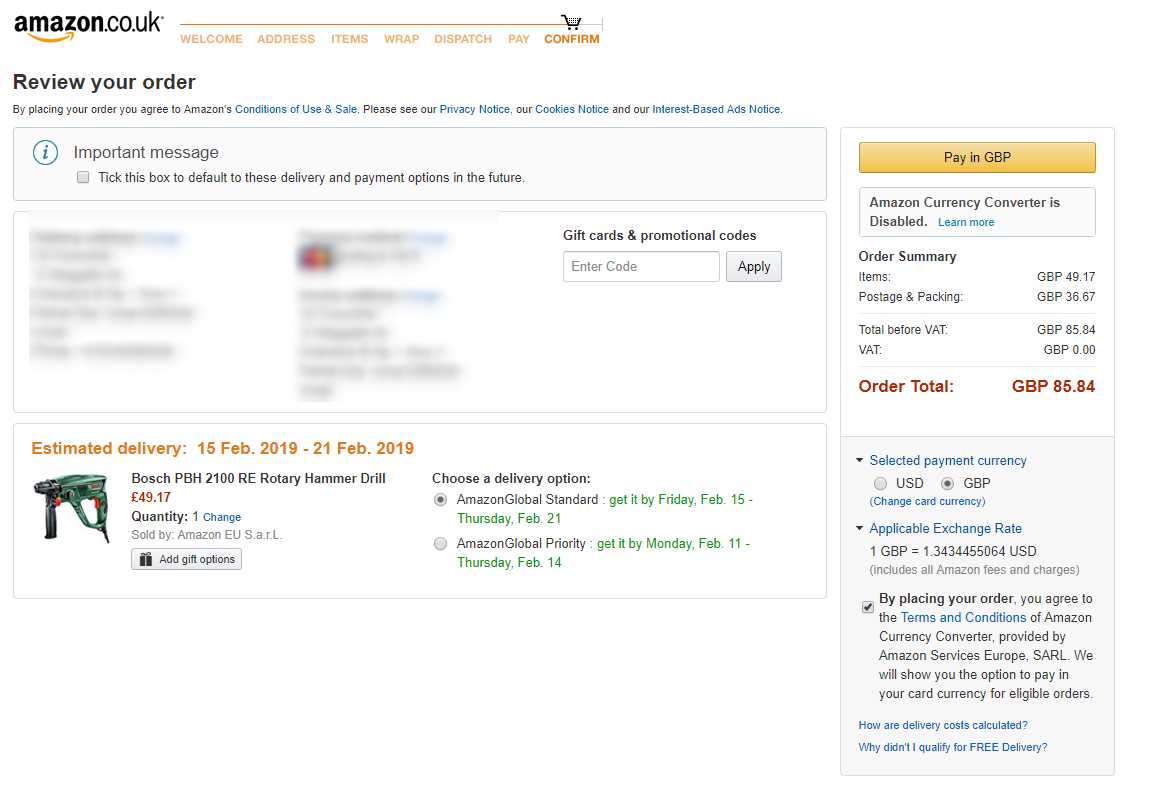
Task: Go to the DISPATCH checkout step
Action: pyautogui.click(x=463, y=40)
